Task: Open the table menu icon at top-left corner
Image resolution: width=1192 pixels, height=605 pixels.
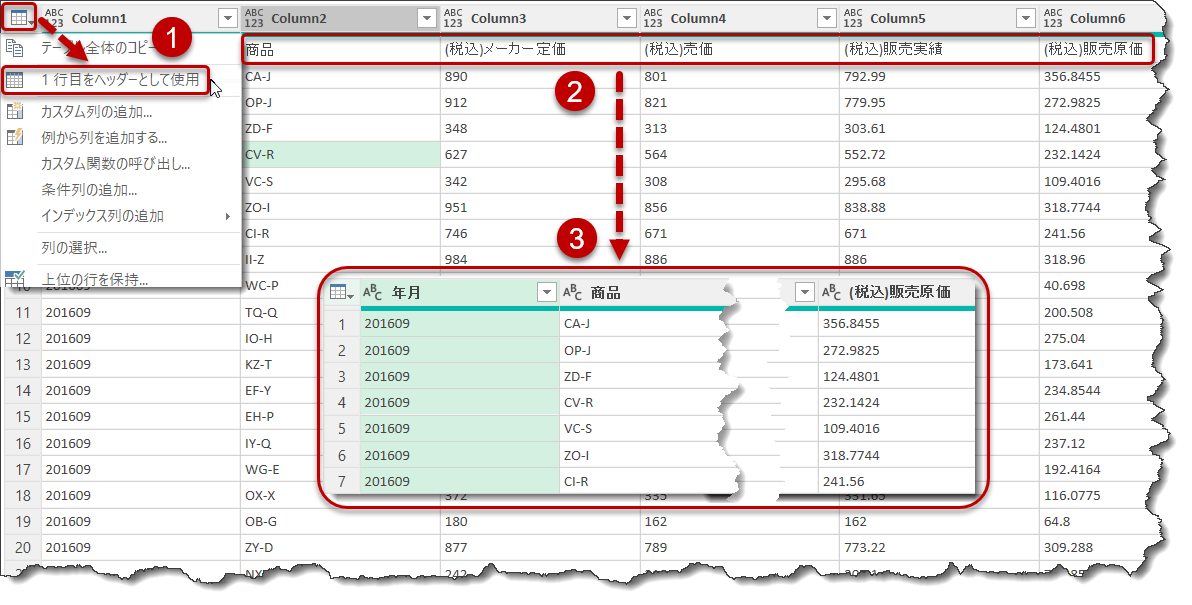Action: pos(19,17)
